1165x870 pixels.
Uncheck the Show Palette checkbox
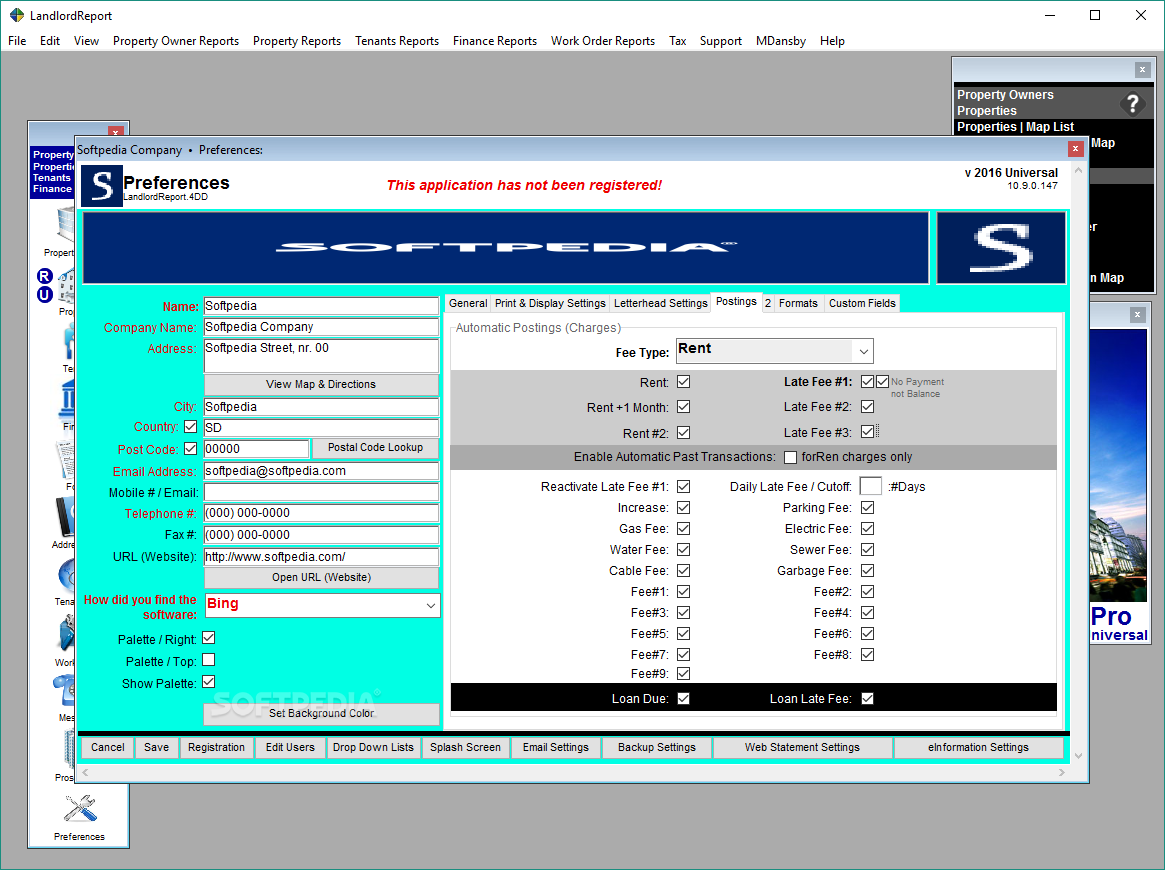tap(209, 681)
